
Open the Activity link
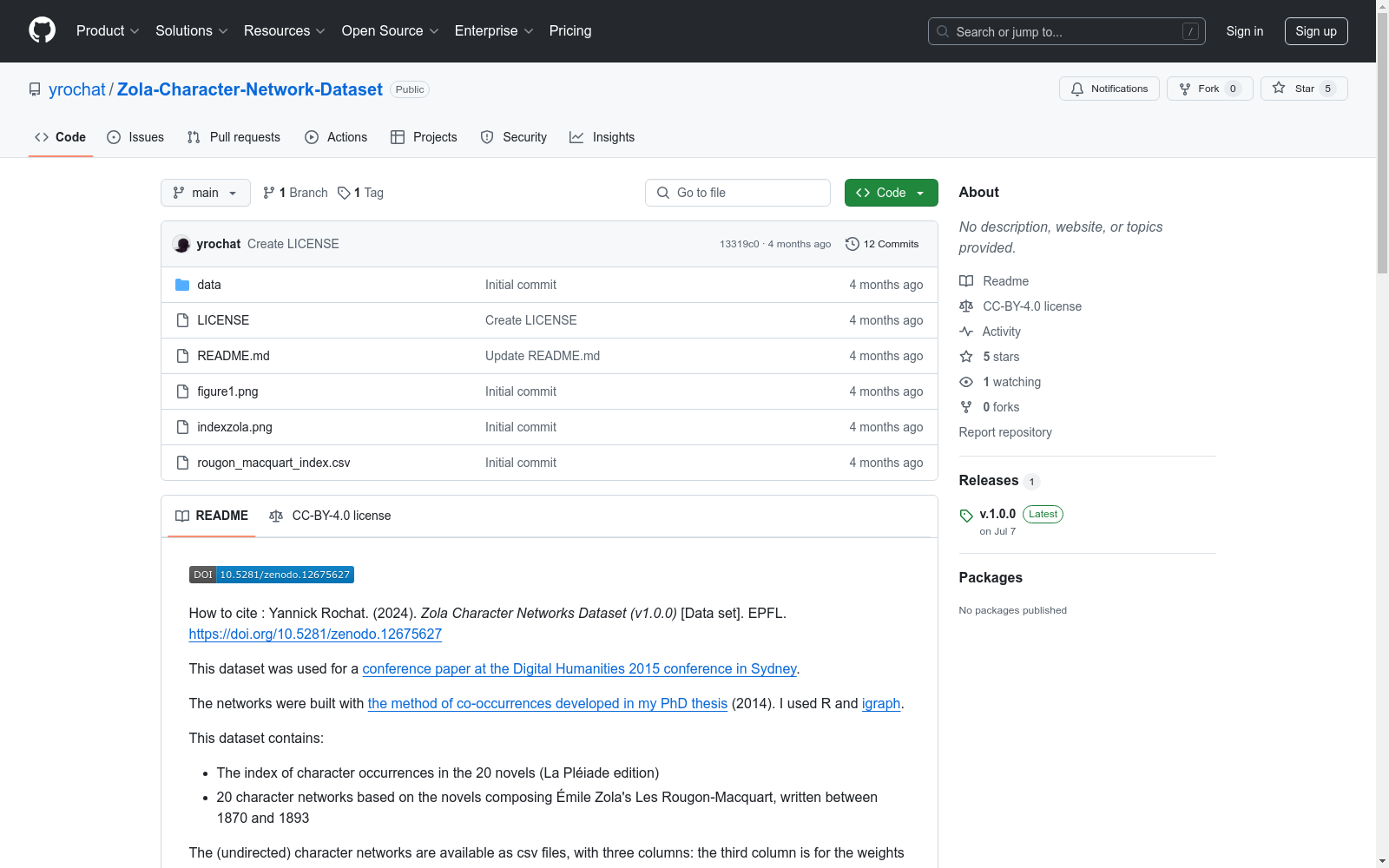click(x=990, y=332)
